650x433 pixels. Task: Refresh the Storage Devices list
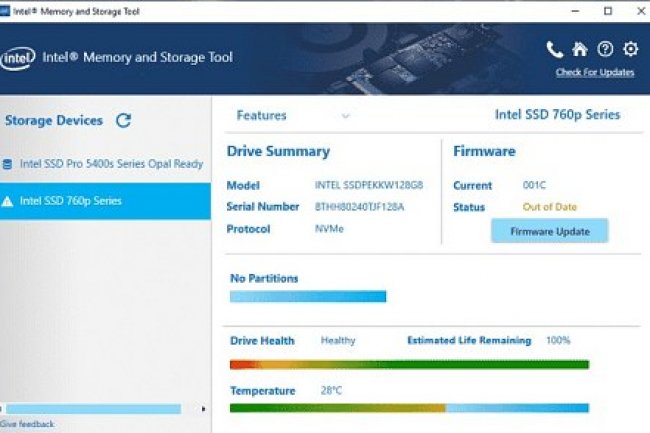coord(124,120)
